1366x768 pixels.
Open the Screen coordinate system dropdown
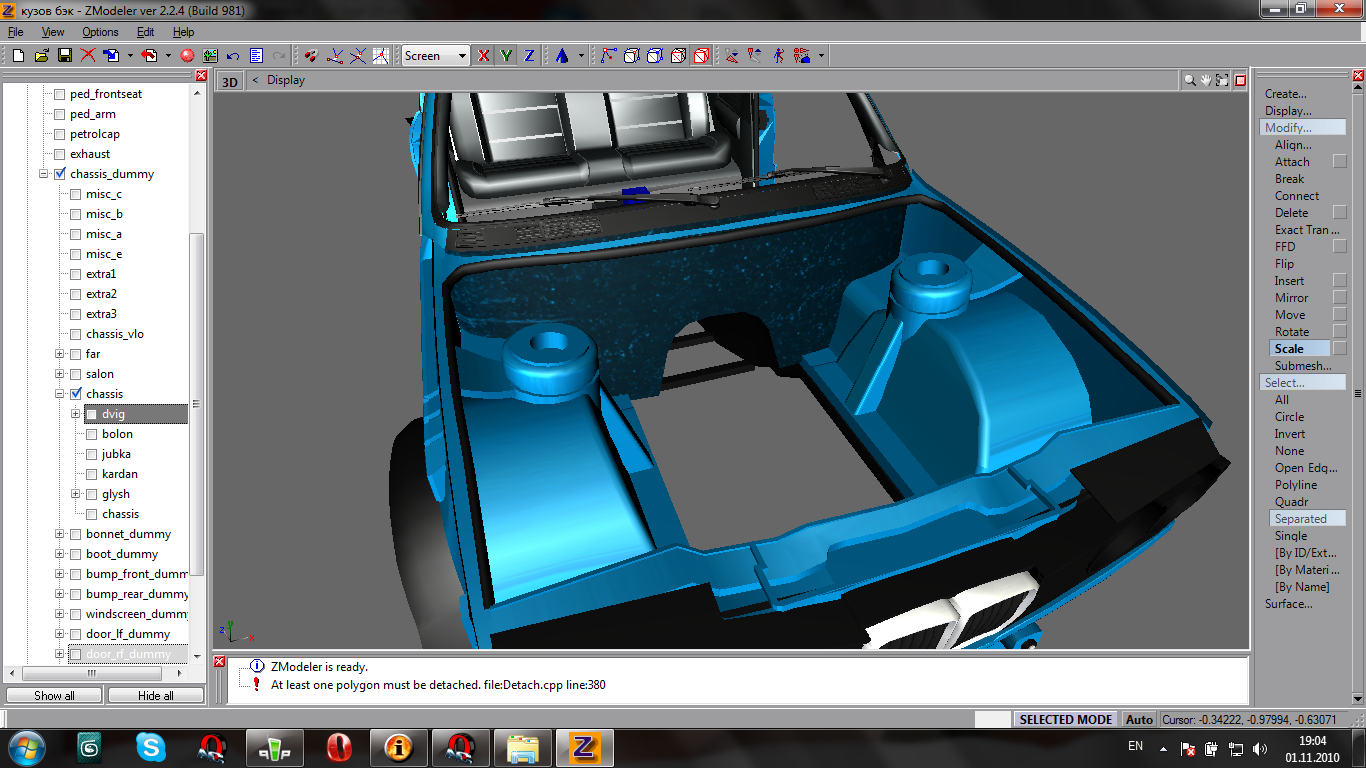(462, 56)
